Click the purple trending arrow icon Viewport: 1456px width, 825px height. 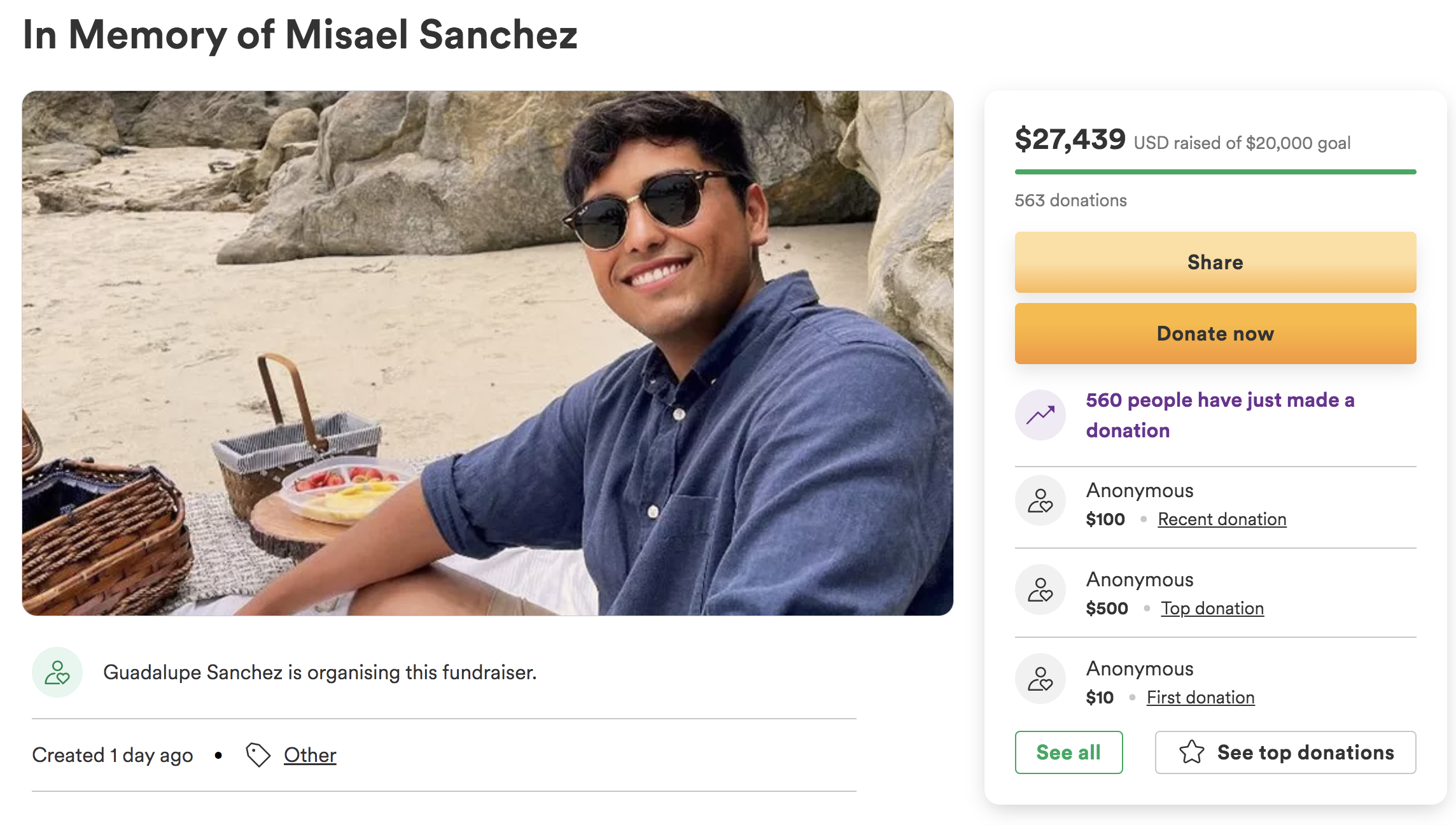click(x=1040, y=415)
